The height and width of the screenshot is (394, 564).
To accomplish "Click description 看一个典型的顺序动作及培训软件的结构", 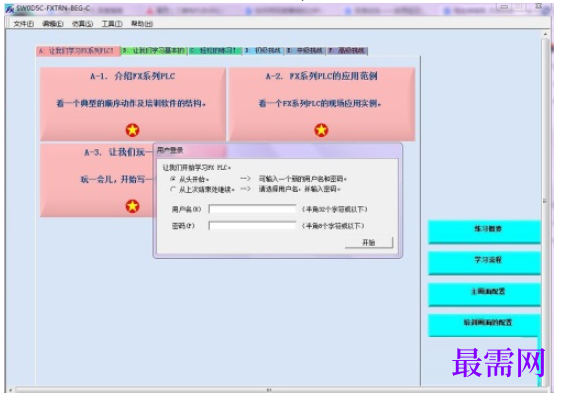I will coord(131,103).
